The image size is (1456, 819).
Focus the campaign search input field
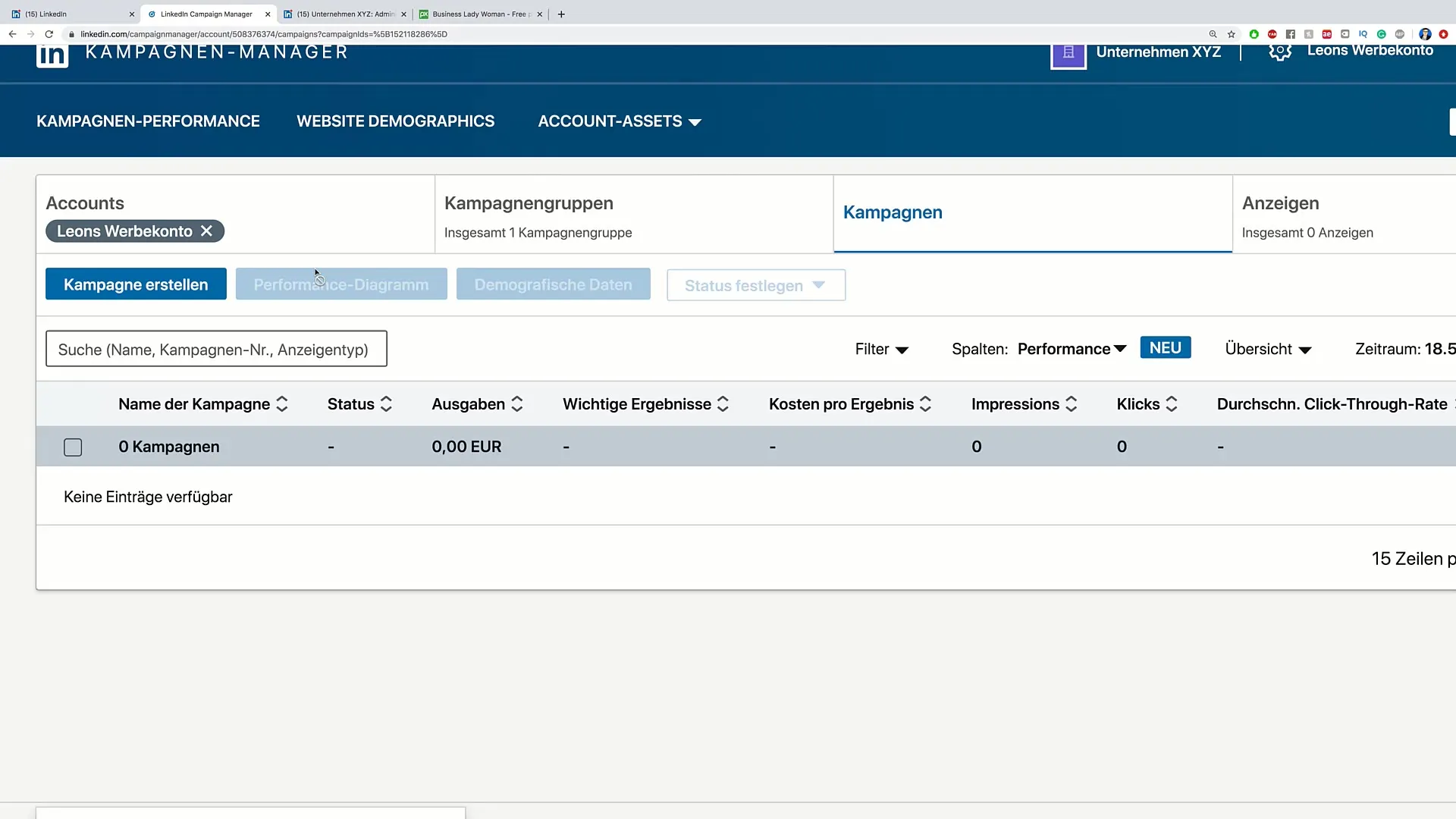(216, 349)
